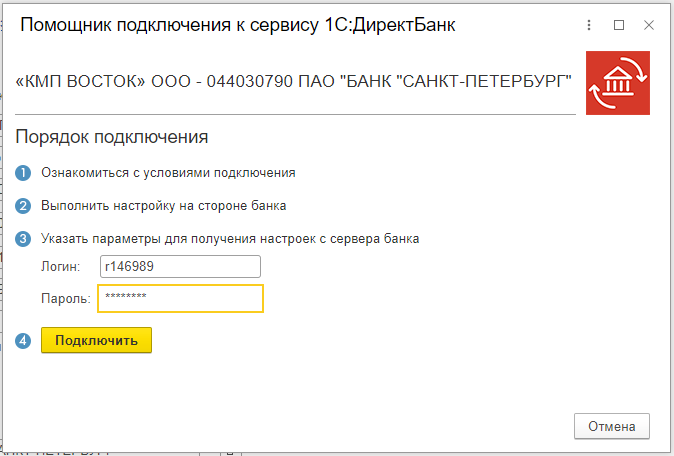Maximize the connection assistant window
This screenshot has height=456, width=674.
[619, 26]
